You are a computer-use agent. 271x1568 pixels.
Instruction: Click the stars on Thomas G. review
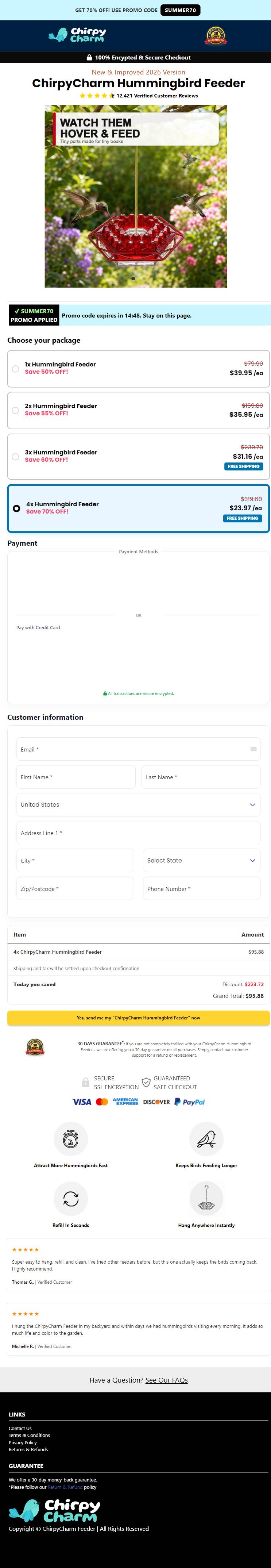click(26, 1249)
